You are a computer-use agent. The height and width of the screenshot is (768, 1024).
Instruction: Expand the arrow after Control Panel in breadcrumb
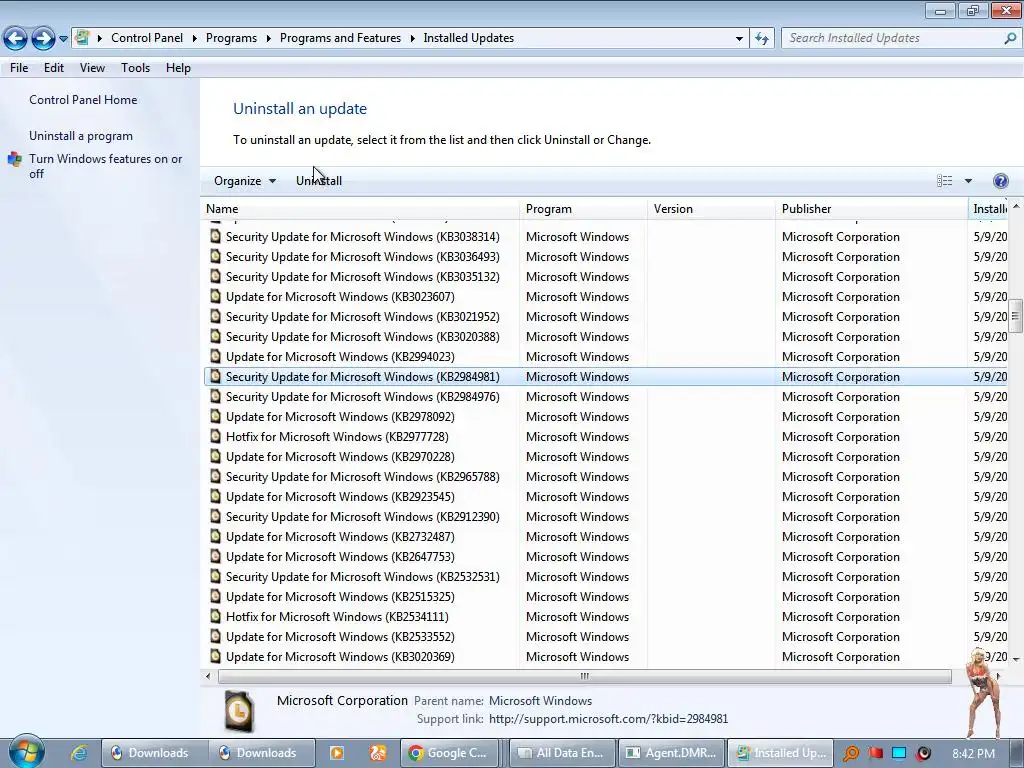point(195,39)
